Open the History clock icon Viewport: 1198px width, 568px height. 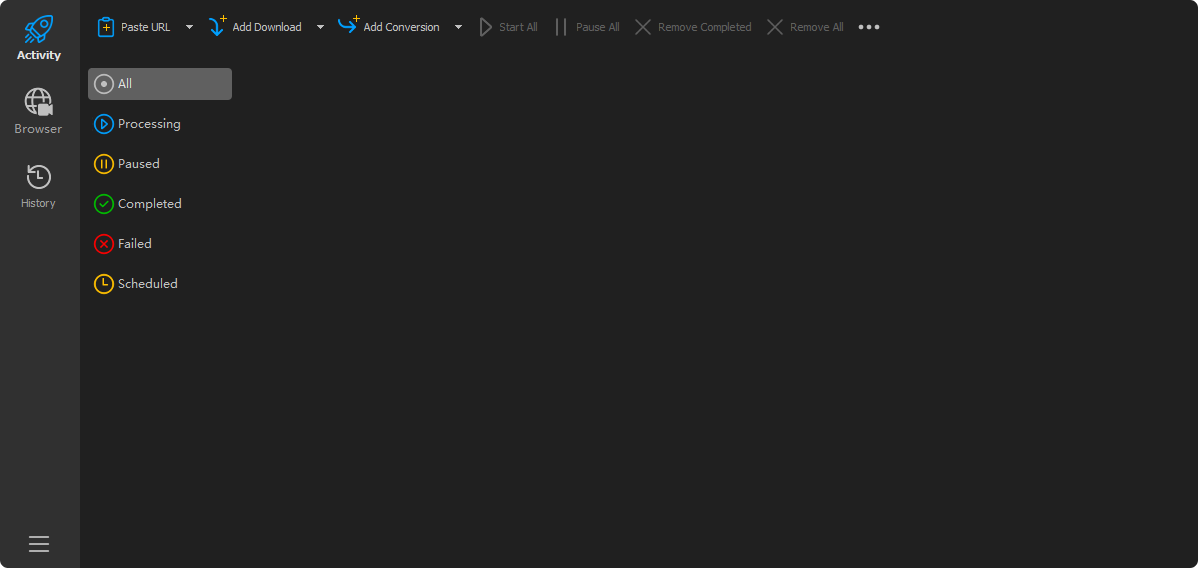coord(38,177)
